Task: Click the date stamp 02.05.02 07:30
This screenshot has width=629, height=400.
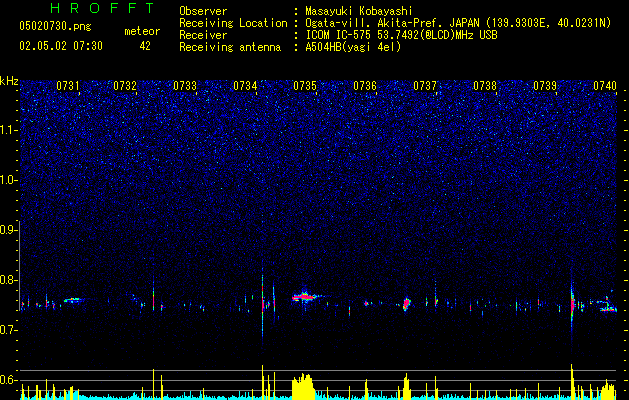Action: tap(61, 46)
